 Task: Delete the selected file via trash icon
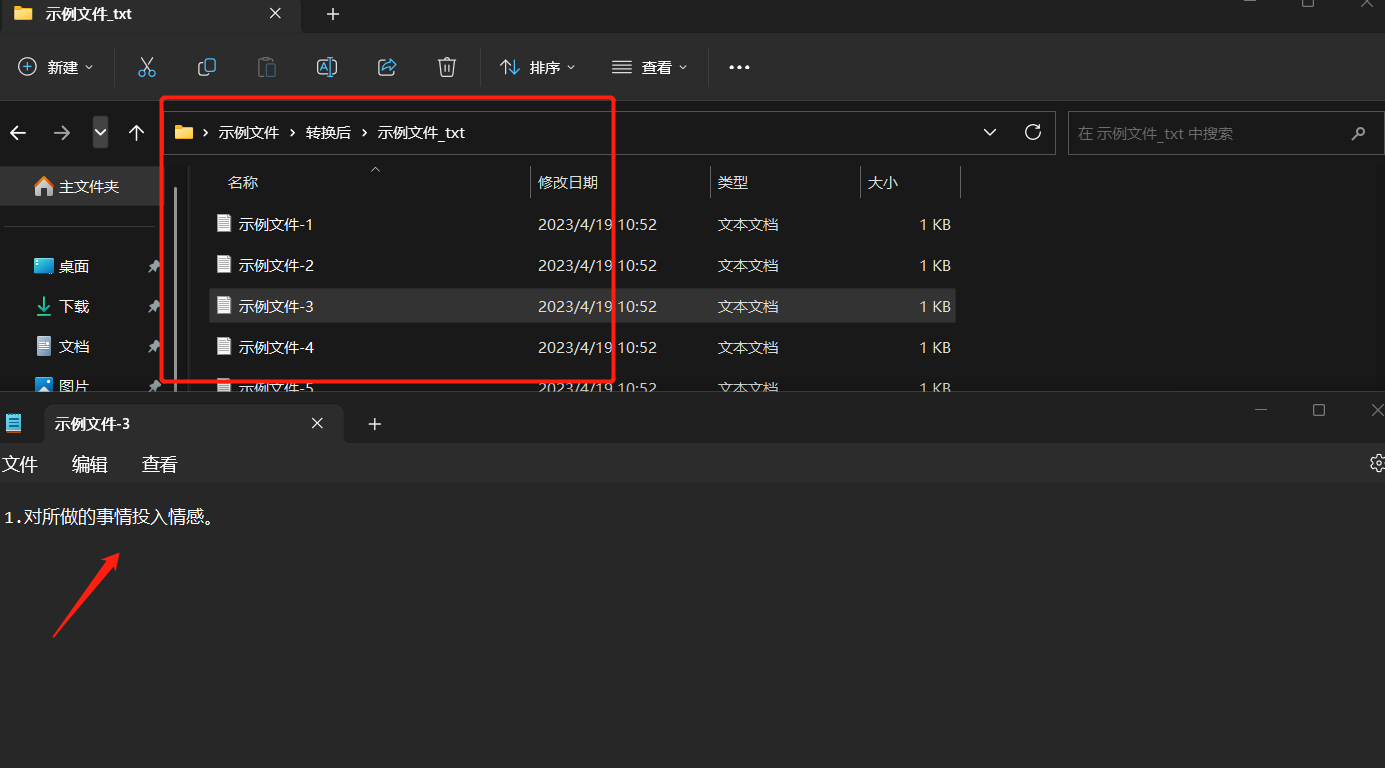(446, 67)
